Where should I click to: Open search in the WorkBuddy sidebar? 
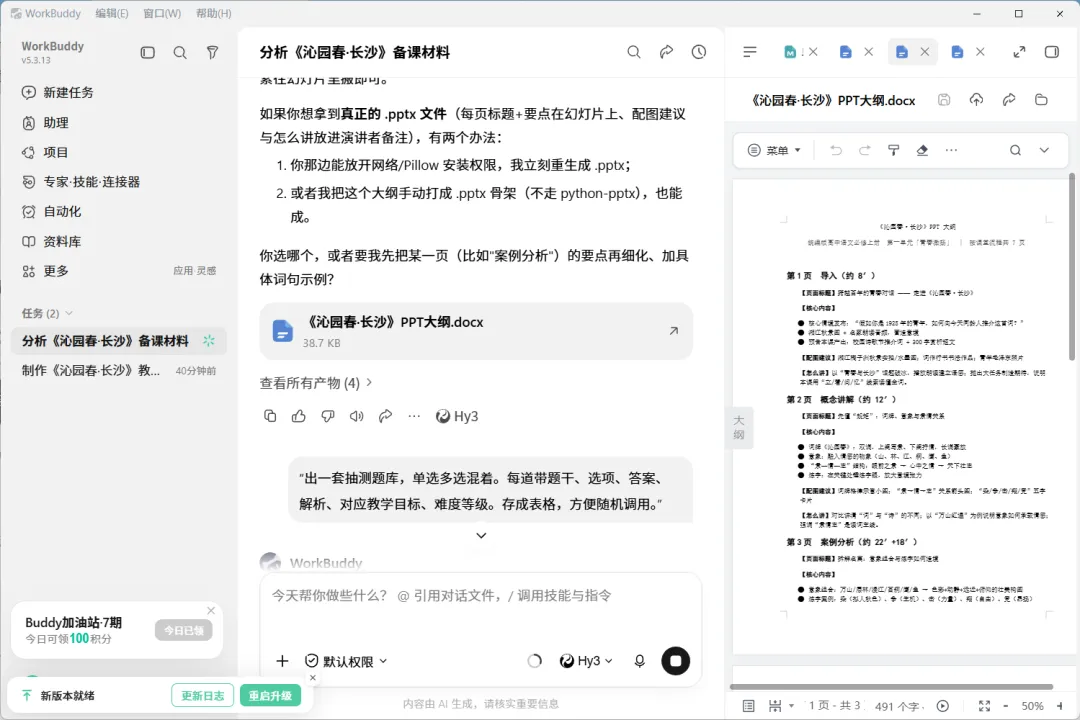pos(180,52)
